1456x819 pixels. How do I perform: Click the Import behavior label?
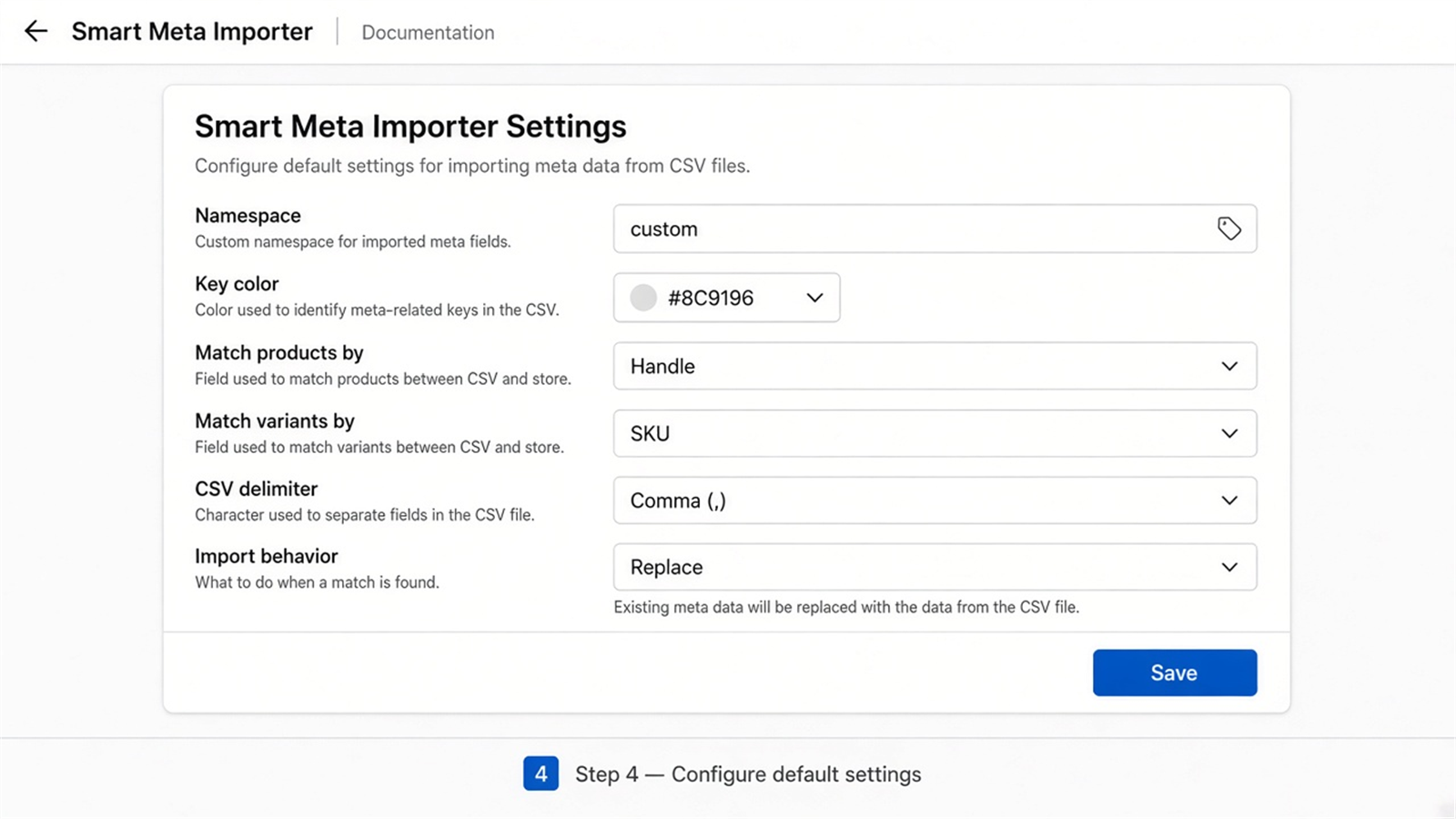coord(266,556)
